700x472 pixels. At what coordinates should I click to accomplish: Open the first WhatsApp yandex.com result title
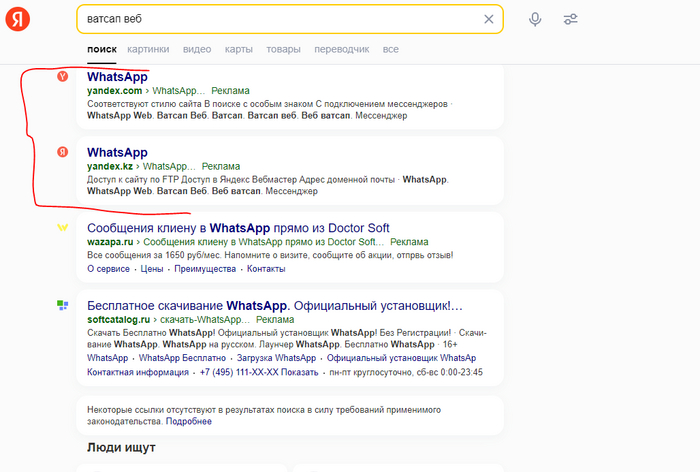[x=117, y=77]
